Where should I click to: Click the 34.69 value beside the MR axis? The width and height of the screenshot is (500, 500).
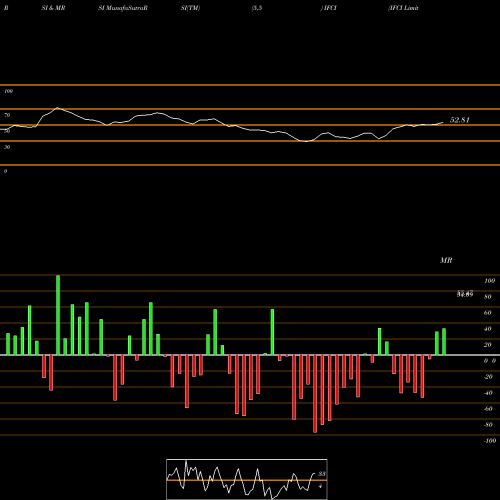pos(465,294)
